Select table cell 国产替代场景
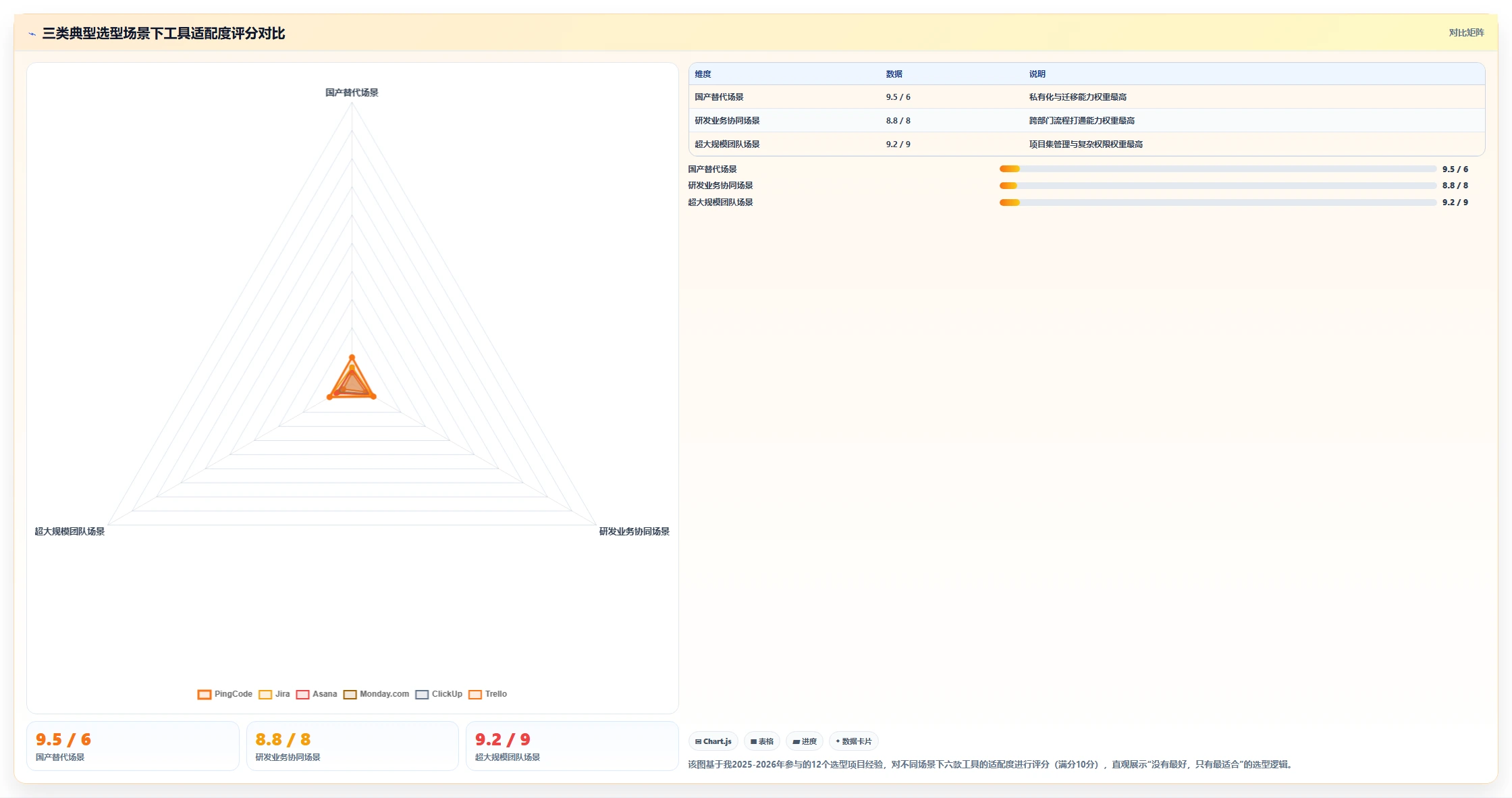This screenshot has width=1512, height=798. point(719,97)
